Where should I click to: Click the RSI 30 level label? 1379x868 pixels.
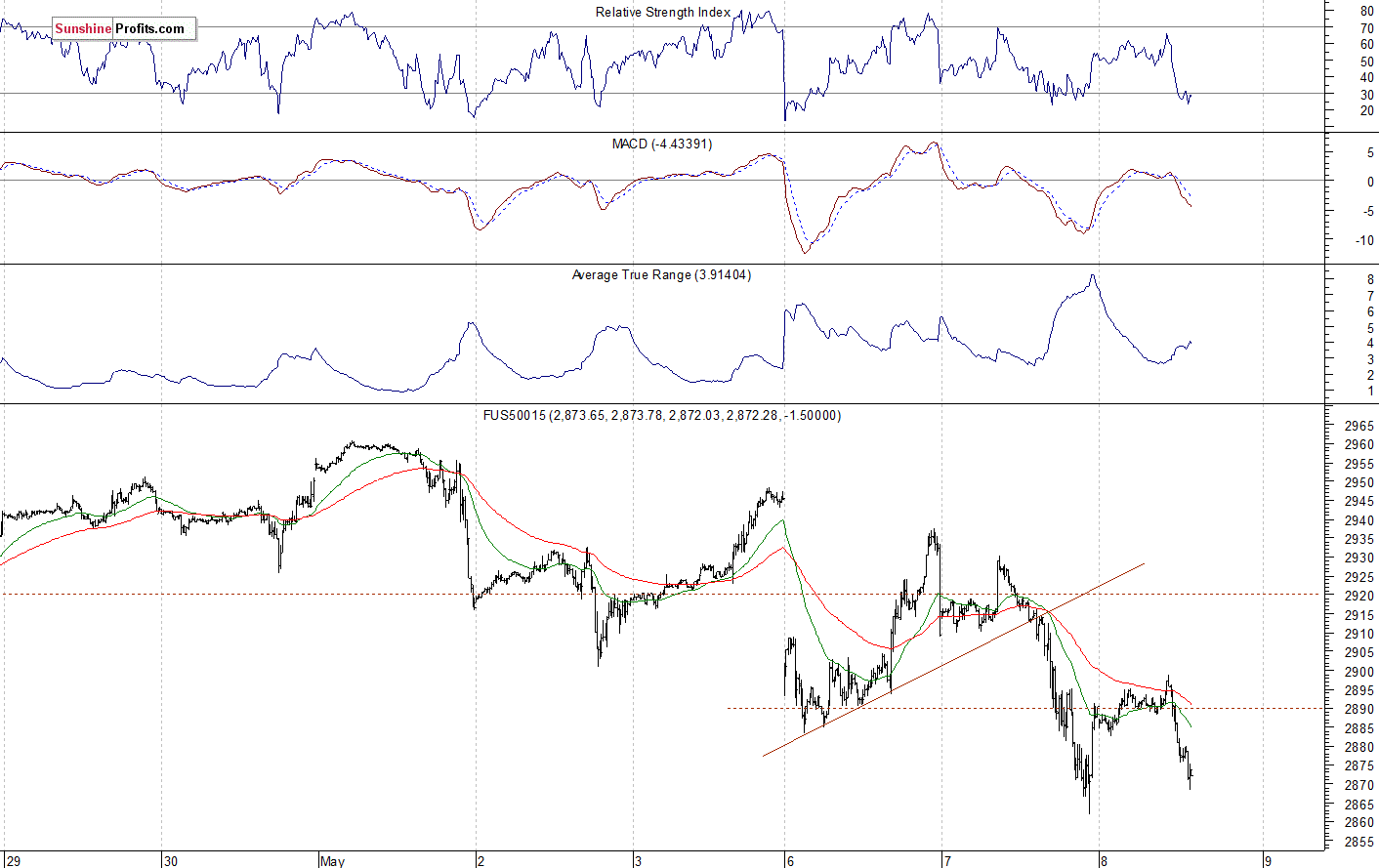(x=1367, y=95)
